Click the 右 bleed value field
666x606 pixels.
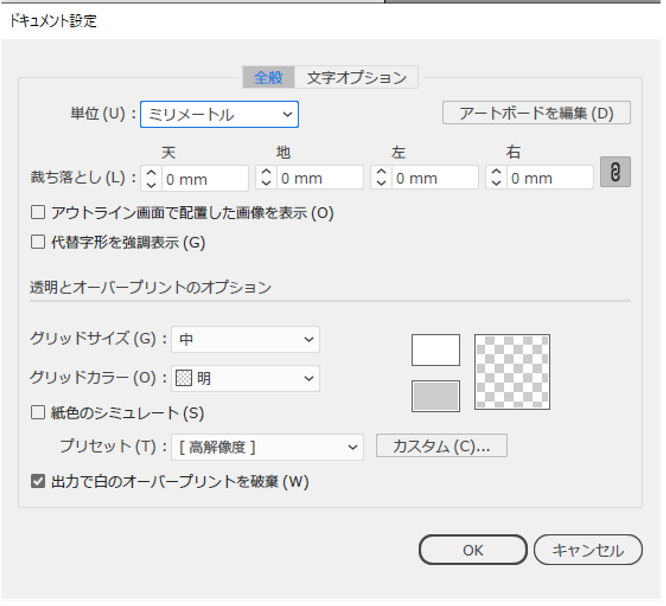click(550, 178)
